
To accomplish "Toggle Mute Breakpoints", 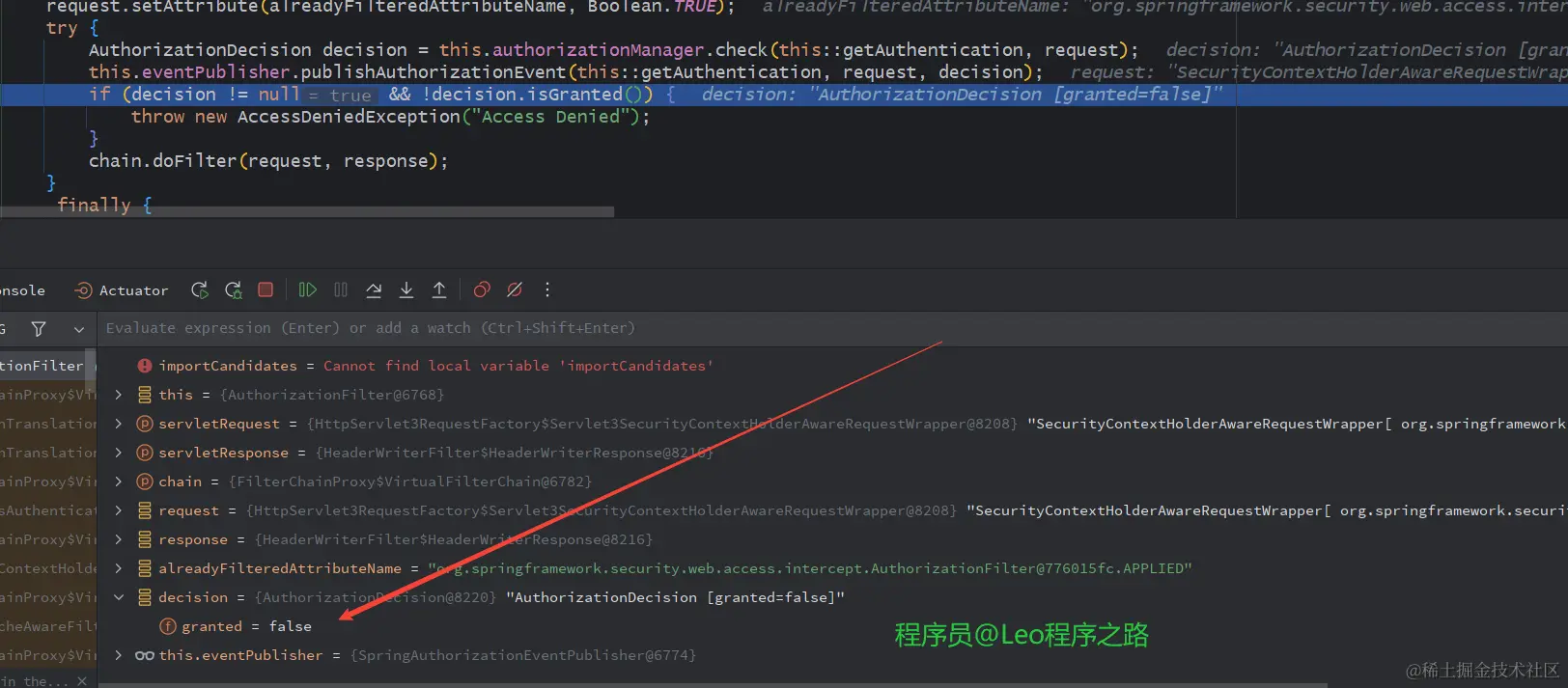I will point(515,289).
